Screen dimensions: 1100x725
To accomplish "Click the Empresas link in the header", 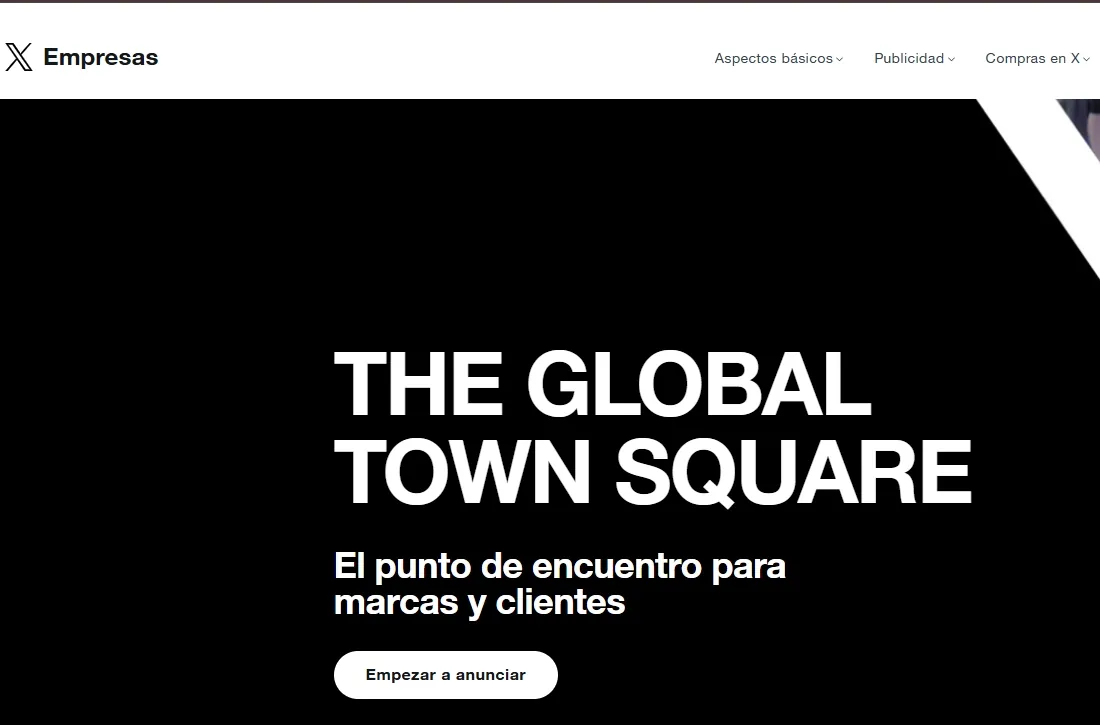I will tap(100, 57).
